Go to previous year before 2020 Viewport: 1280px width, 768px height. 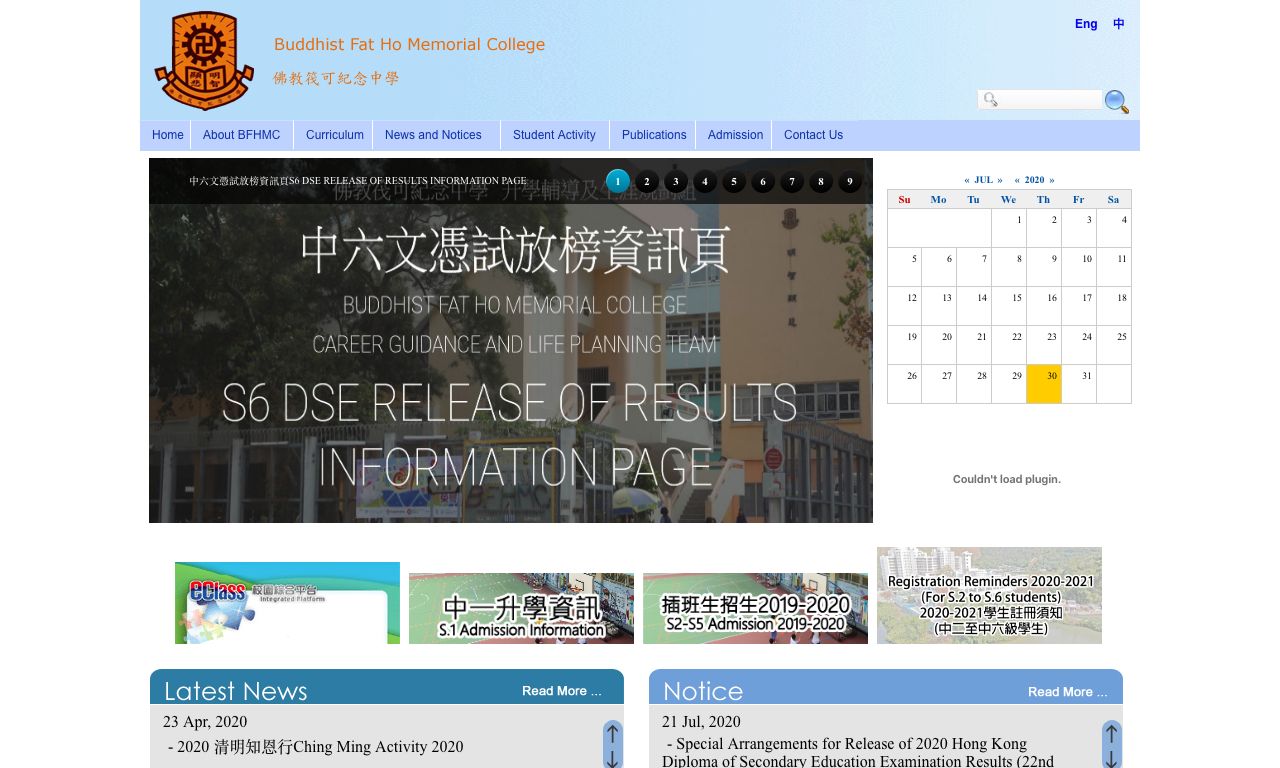click(x=1017, y=180)
